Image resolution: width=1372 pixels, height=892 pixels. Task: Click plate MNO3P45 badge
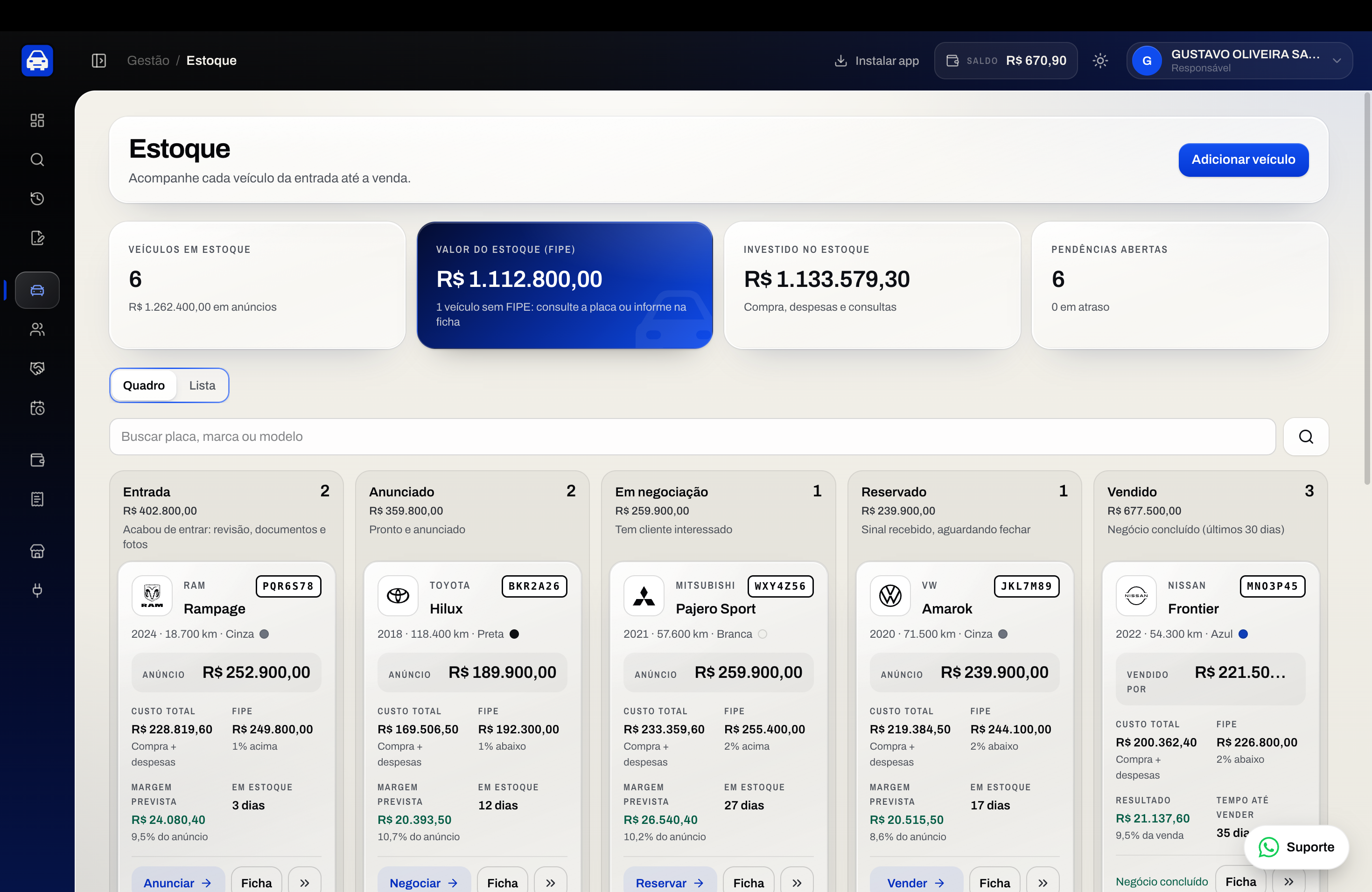click(1273, 586)
